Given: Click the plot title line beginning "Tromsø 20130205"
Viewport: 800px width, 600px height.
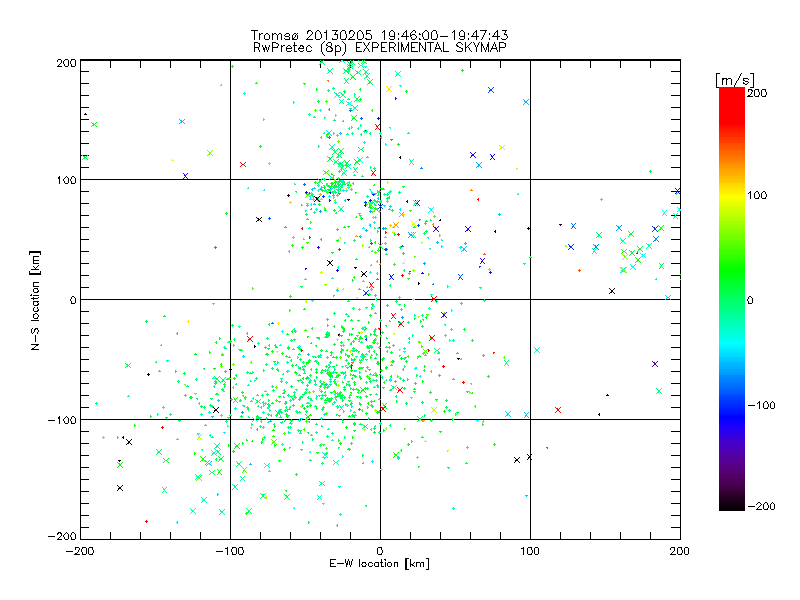Looking at the screenshot, I should point(380,35).
